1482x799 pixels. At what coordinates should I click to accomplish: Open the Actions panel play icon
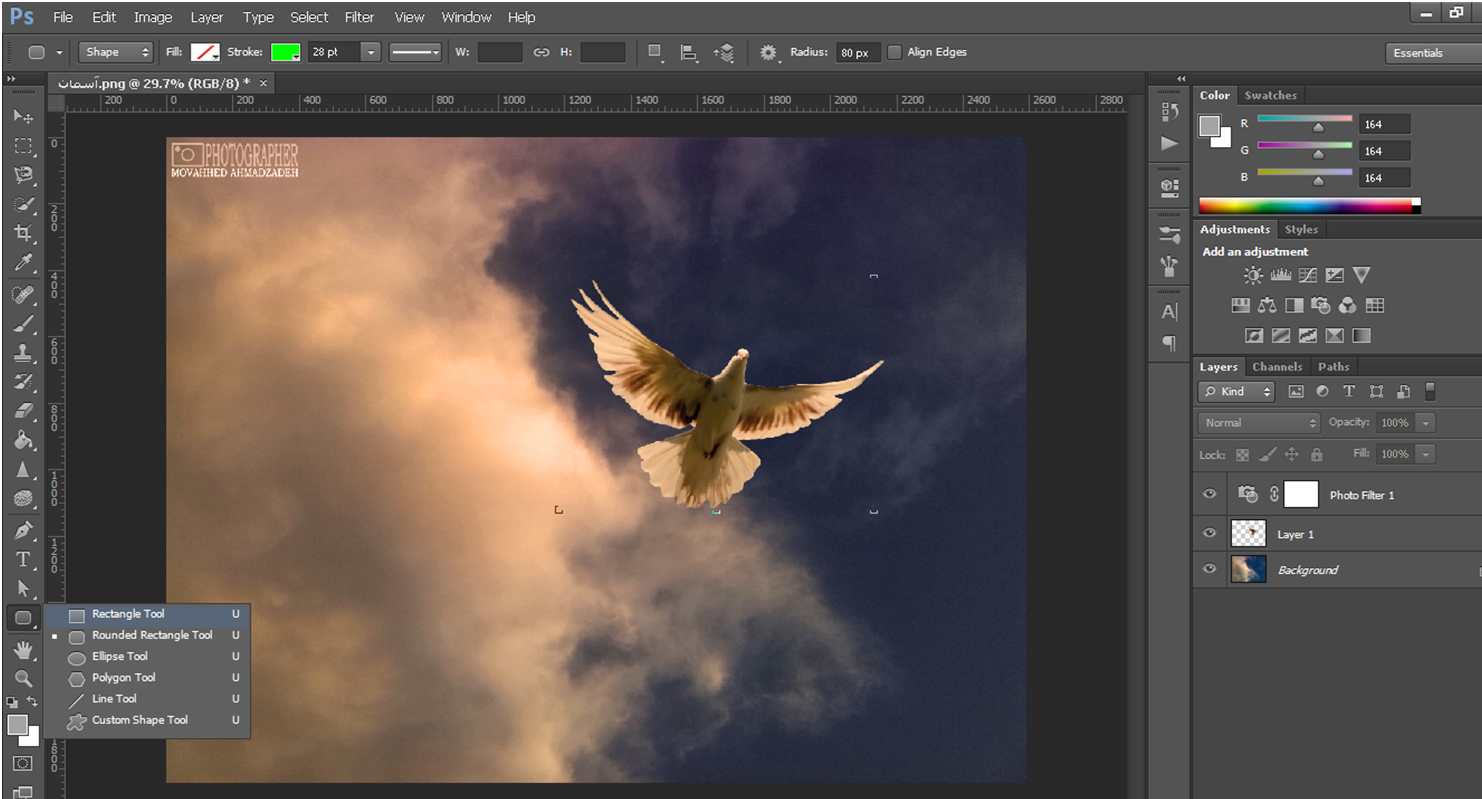click(1168, 143)
